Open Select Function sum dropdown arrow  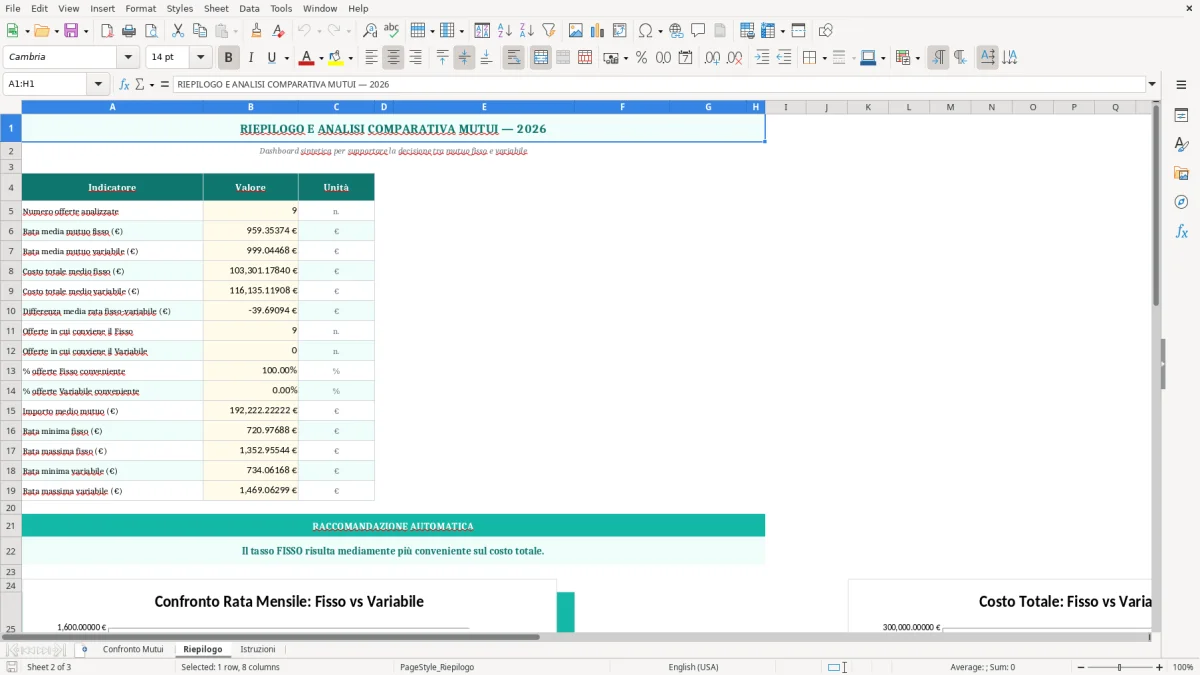coord(152,84)
